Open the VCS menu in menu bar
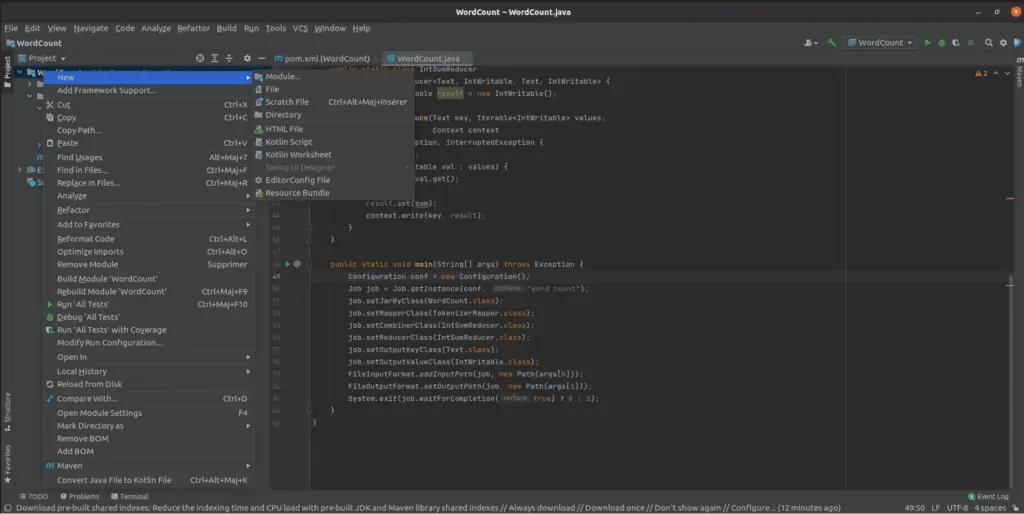Screen dimensions: 1024x514 point(300,28)
